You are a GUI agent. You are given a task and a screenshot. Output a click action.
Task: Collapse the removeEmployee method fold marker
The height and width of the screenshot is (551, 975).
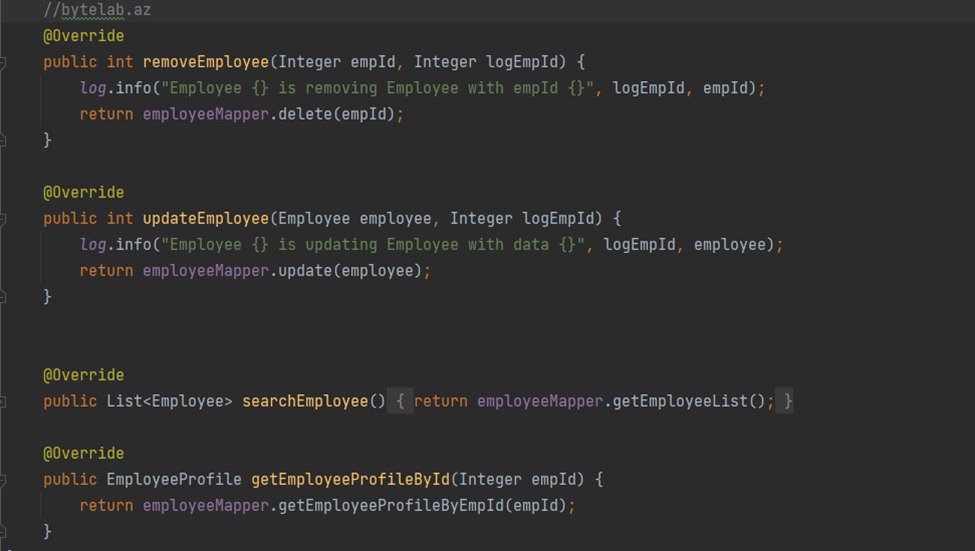[x=3, y=62]
